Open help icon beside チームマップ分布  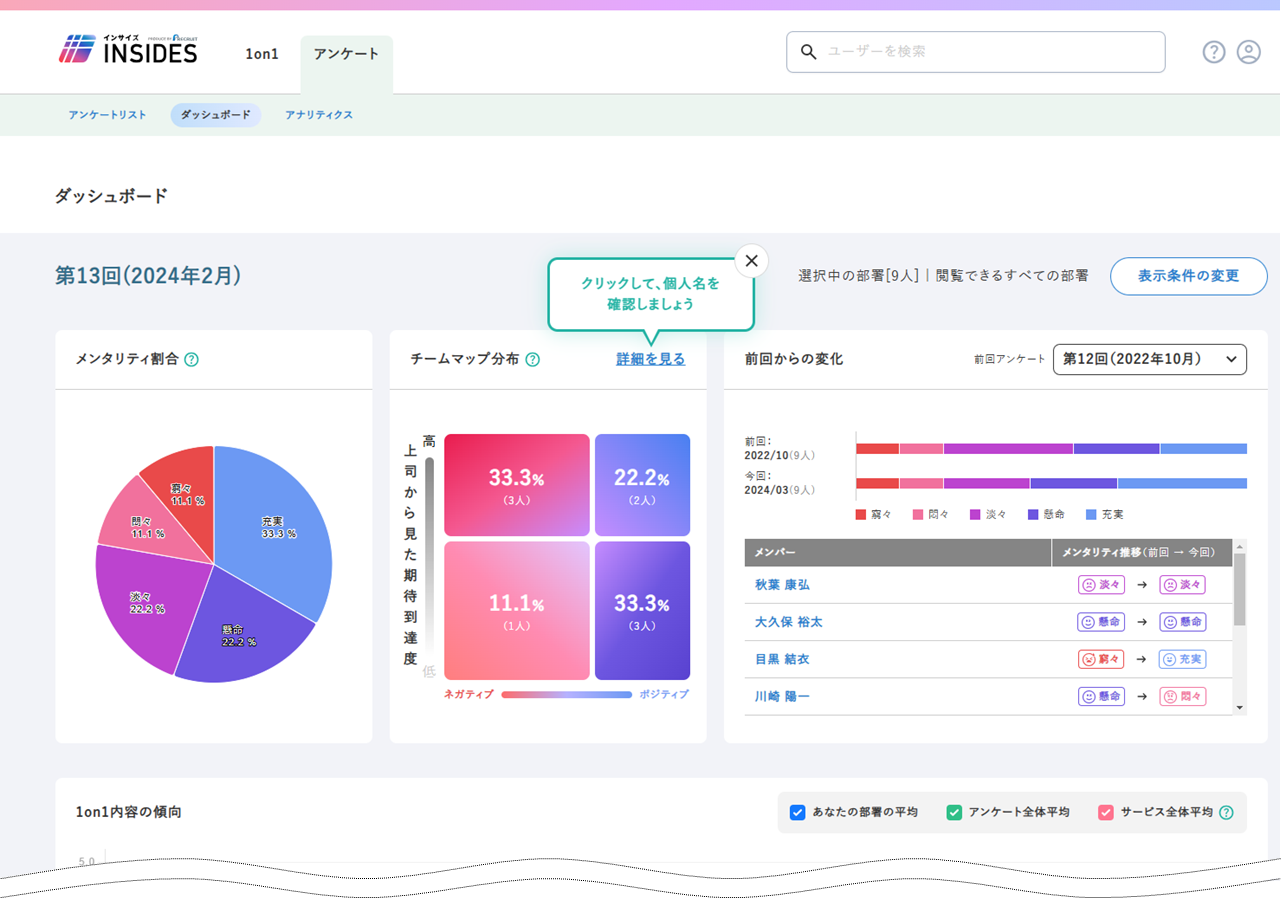coord(533,359)
